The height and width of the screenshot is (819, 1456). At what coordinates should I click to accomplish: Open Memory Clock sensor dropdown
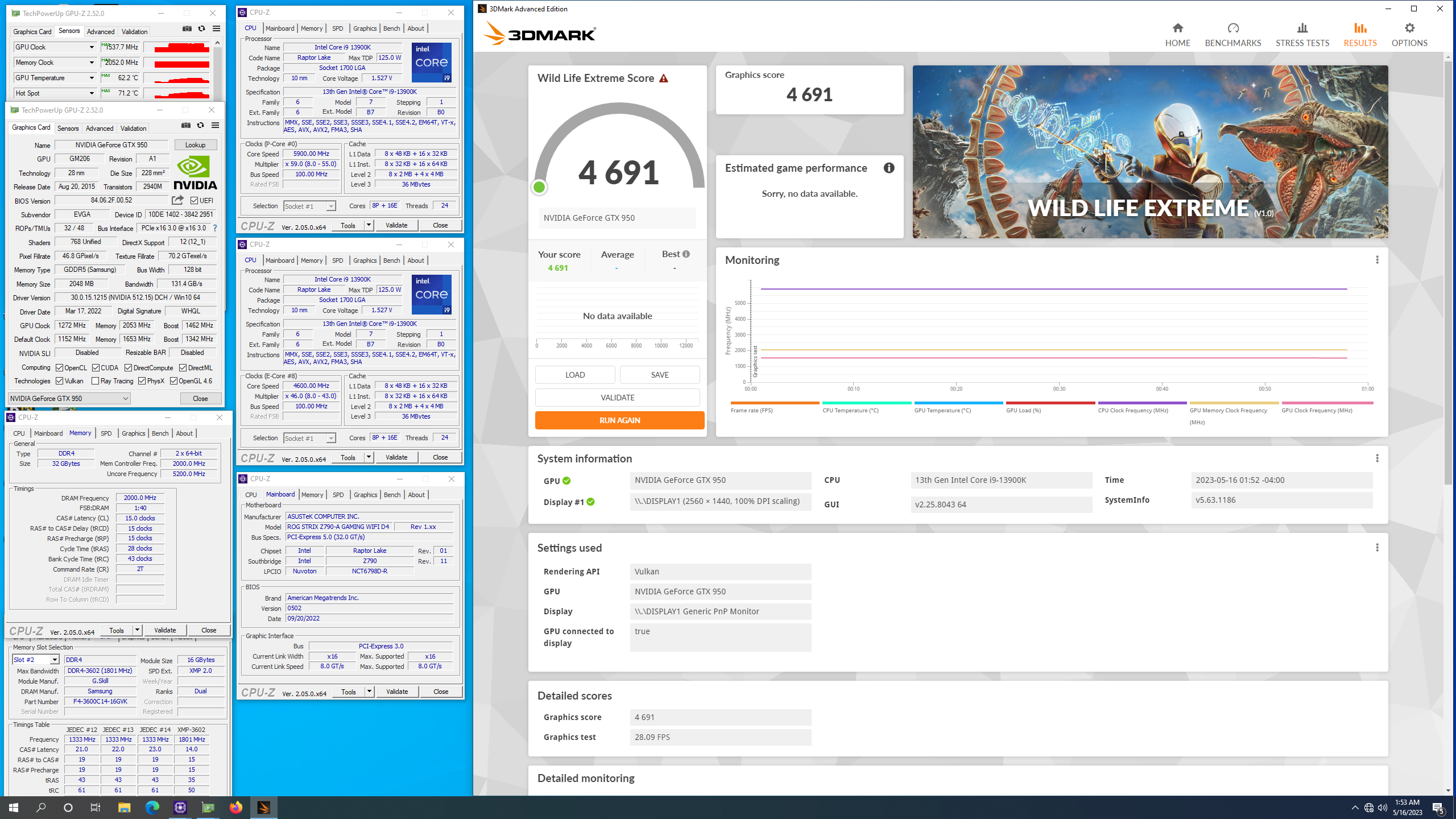coord(91,63)
